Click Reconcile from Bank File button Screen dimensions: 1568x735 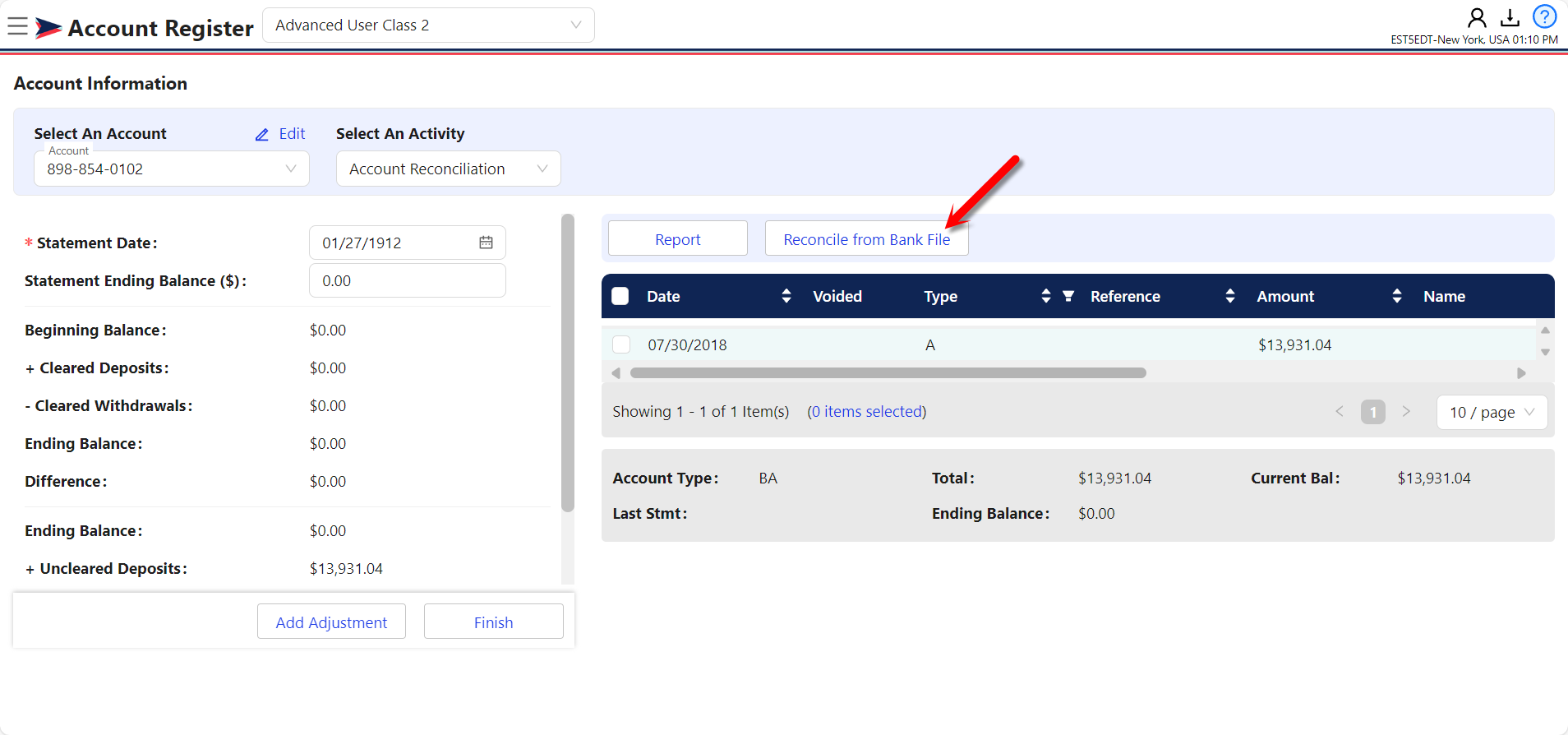(867, 239)
